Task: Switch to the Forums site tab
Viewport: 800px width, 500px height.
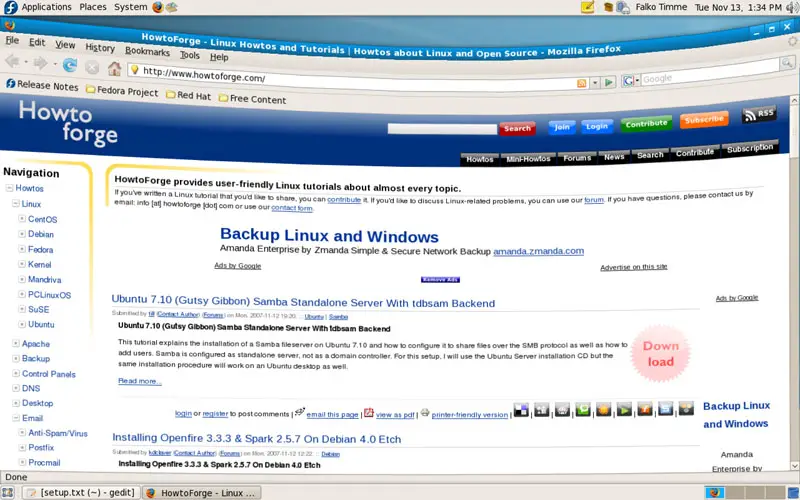Action: coord(577,158)
